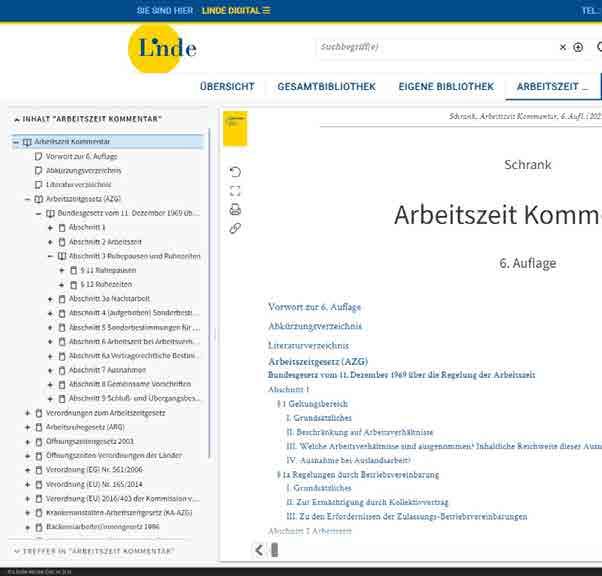
Task: Open the Übersicht tab
Action: tap(227, 87)
